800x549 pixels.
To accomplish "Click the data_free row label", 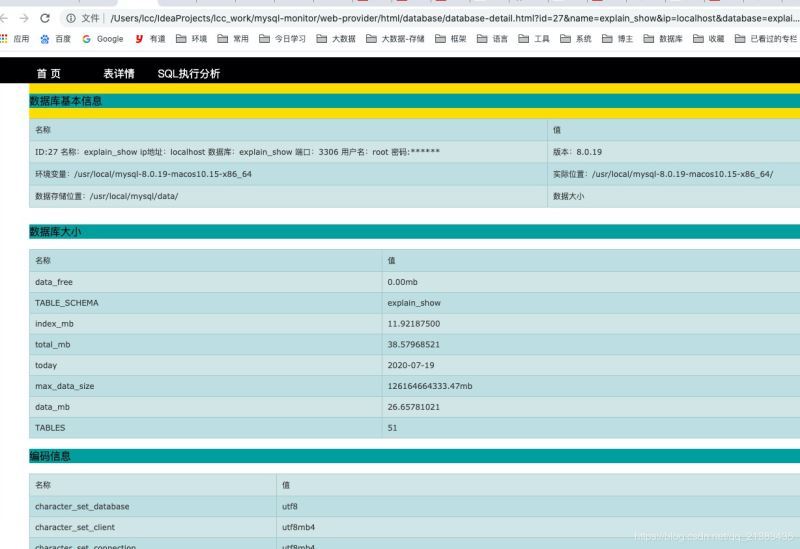I will (x=54, y=282).
